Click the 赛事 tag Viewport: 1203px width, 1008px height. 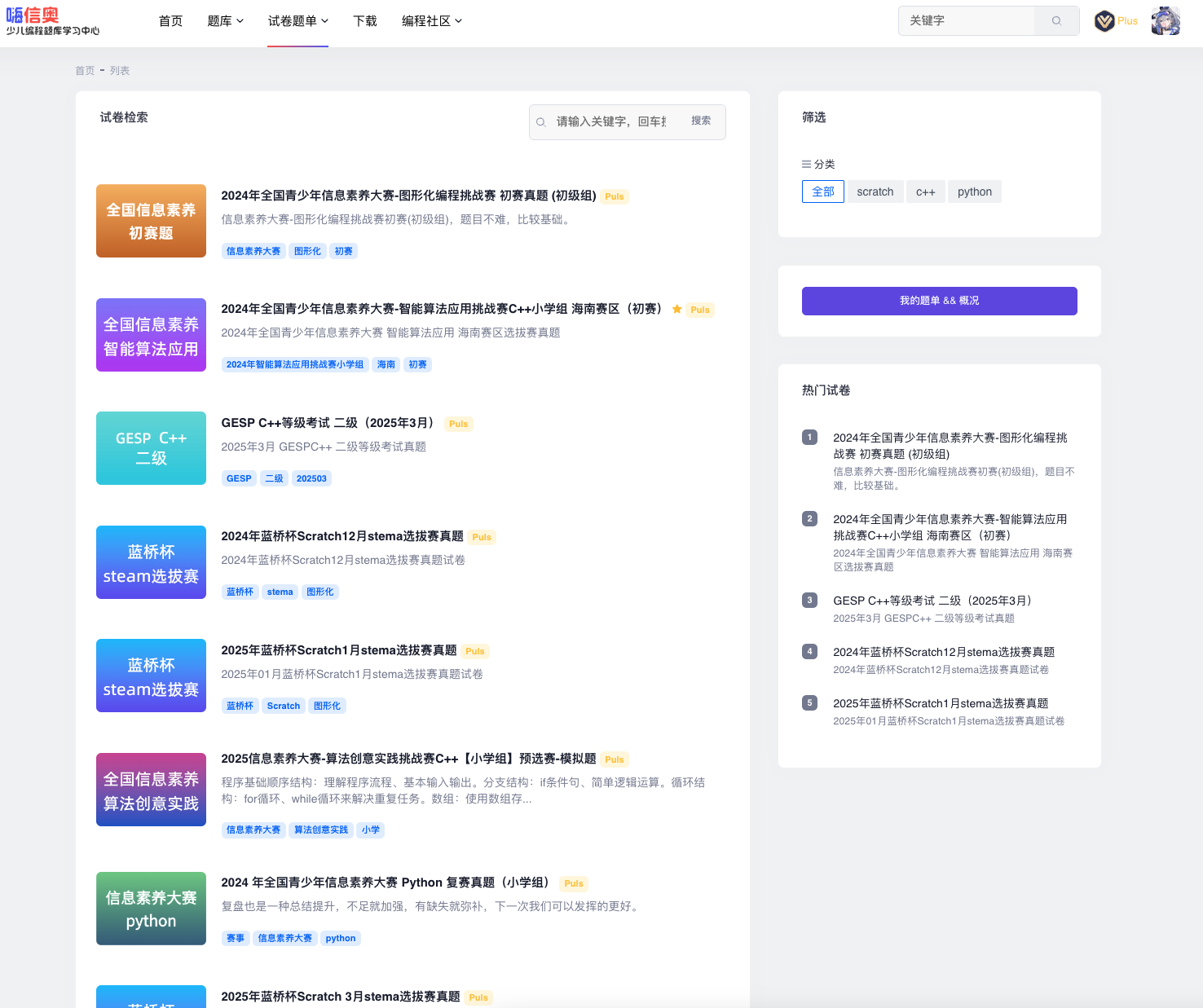[236, 938]
